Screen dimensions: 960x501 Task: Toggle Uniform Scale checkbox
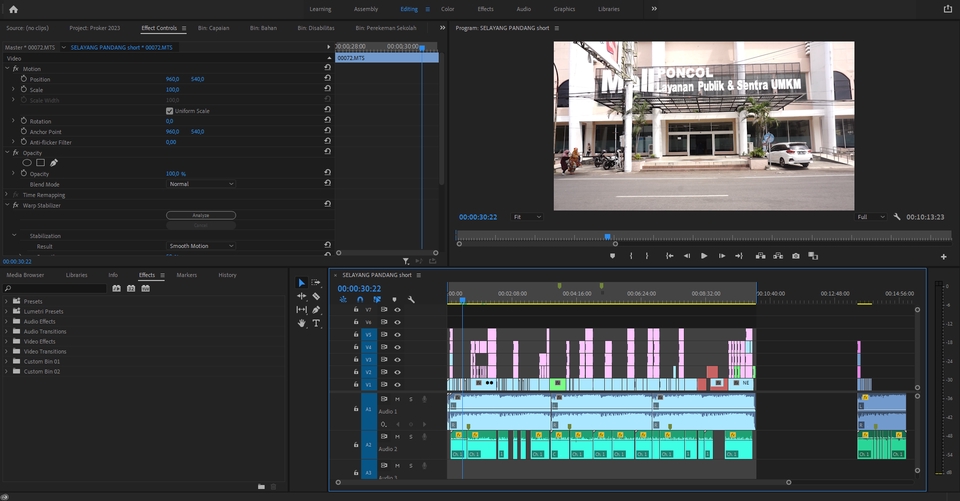tap(170, 111)
